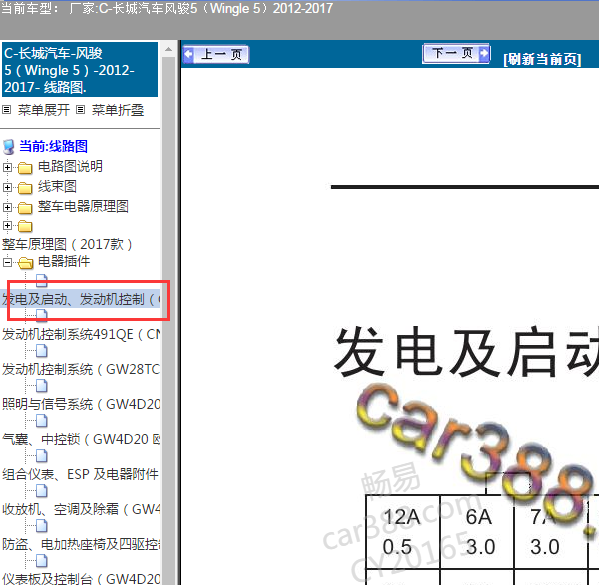Open 组合仪表、ESP 及电器附件 document
This screenshot has height=585, width=599.
coord(80,474)
